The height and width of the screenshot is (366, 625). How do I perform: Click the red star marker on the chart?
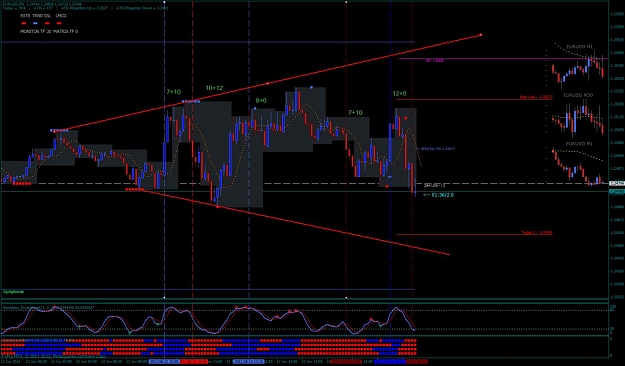coord(406,118)
